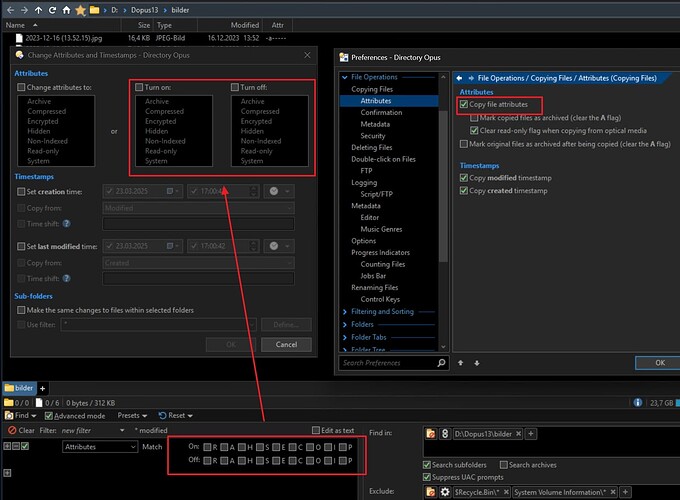
Task: Enable the Turn off attributes checkbox
Action: point(235,87)
